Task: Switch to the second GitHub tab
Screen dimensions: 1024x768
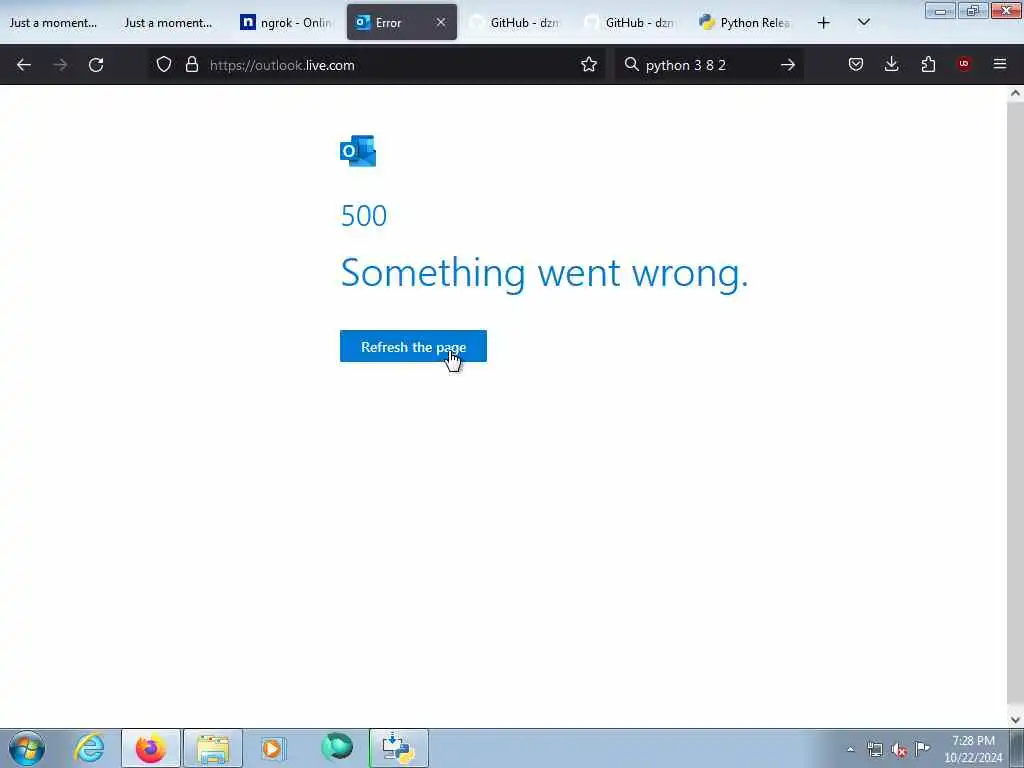Action: tap(630, 23)
